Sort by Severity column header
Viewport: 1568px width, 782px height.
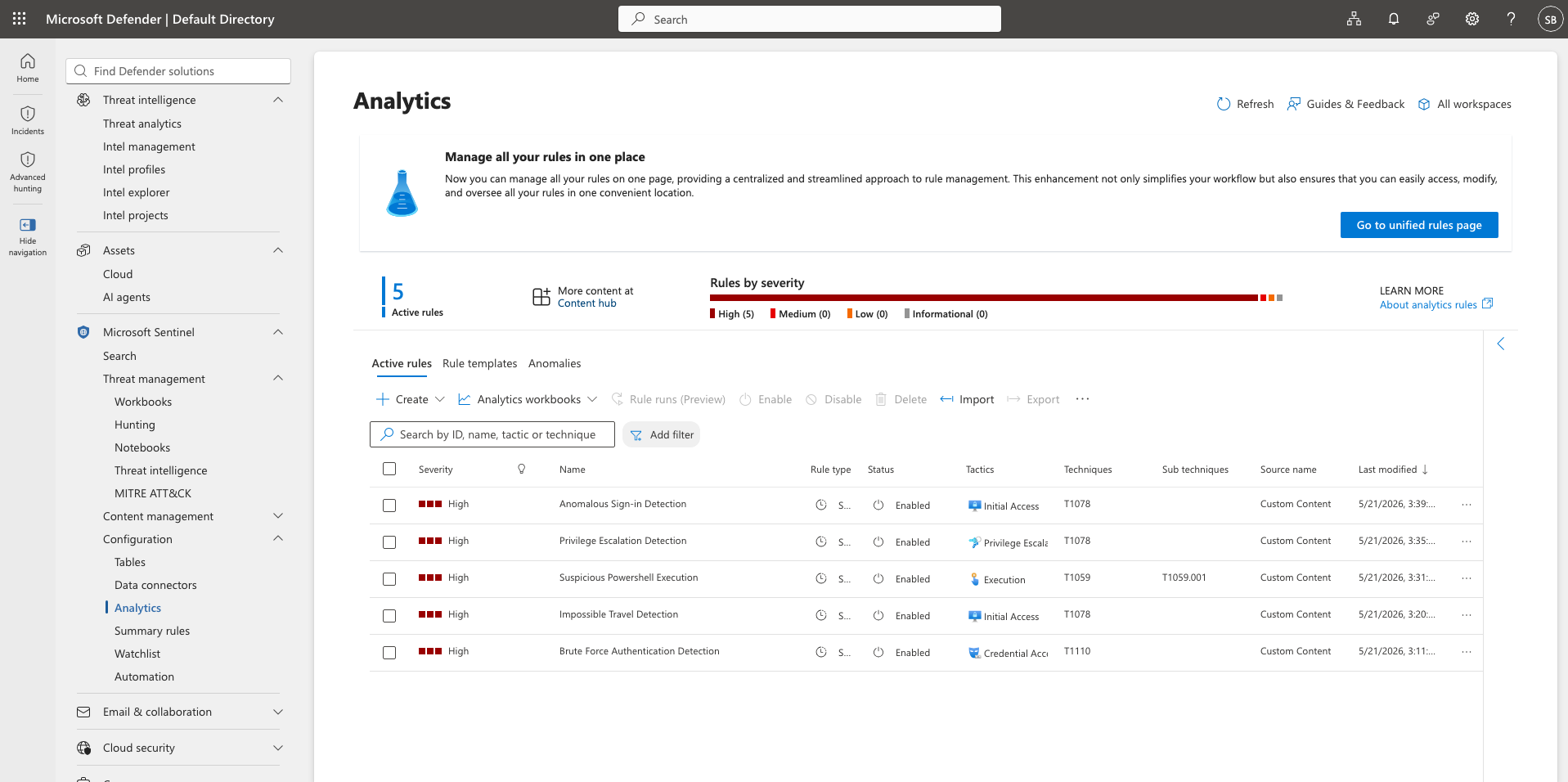click(436, 470)
